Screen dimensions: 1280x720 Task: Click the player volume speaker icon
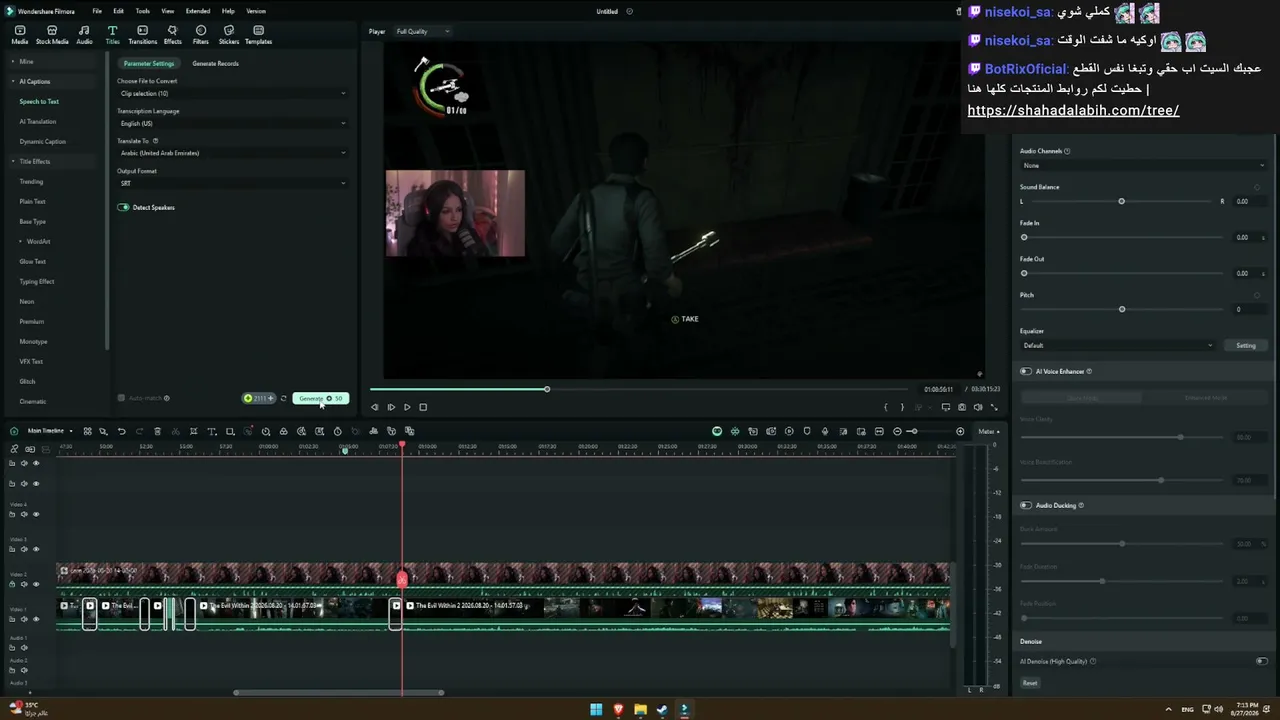[978, 407]
